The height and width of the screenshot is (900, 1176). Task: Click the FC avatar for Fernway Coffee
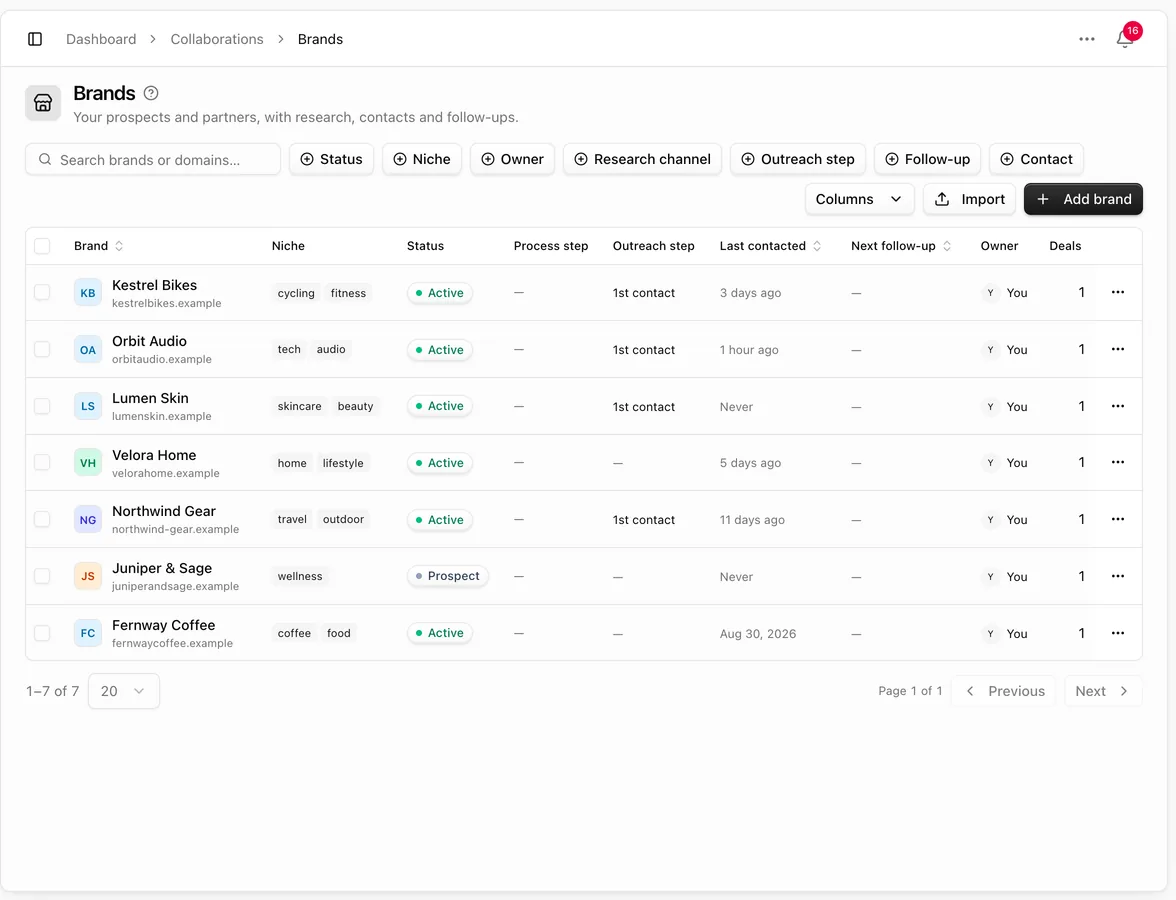88,634
